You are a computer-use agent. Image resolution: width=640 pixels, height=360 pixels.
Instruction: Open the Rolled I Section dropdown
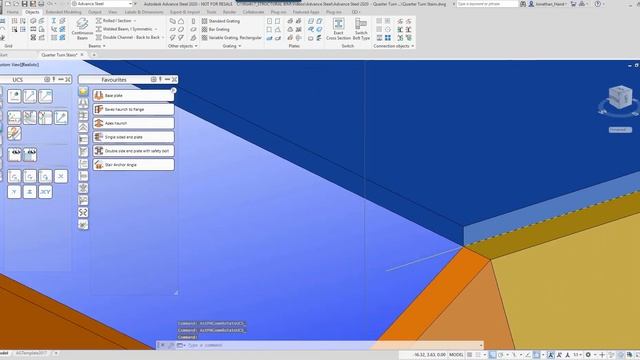pyautogui.click(x=135, y=20)
